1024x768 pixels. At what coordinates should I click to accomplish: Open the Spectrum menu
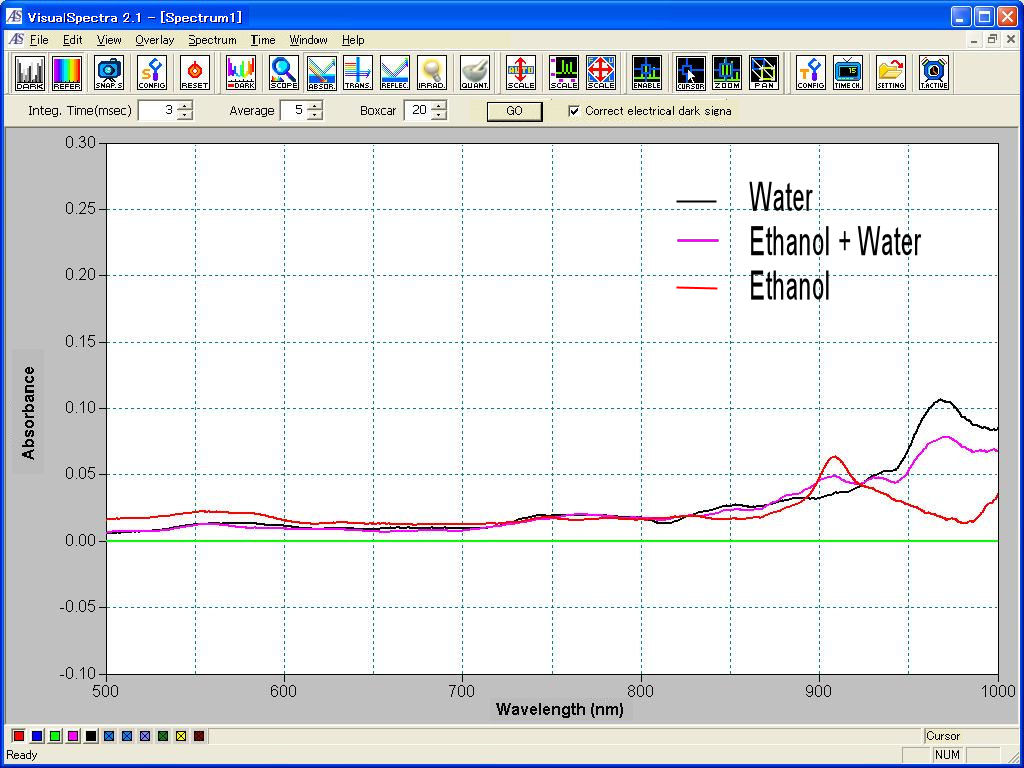212,40
